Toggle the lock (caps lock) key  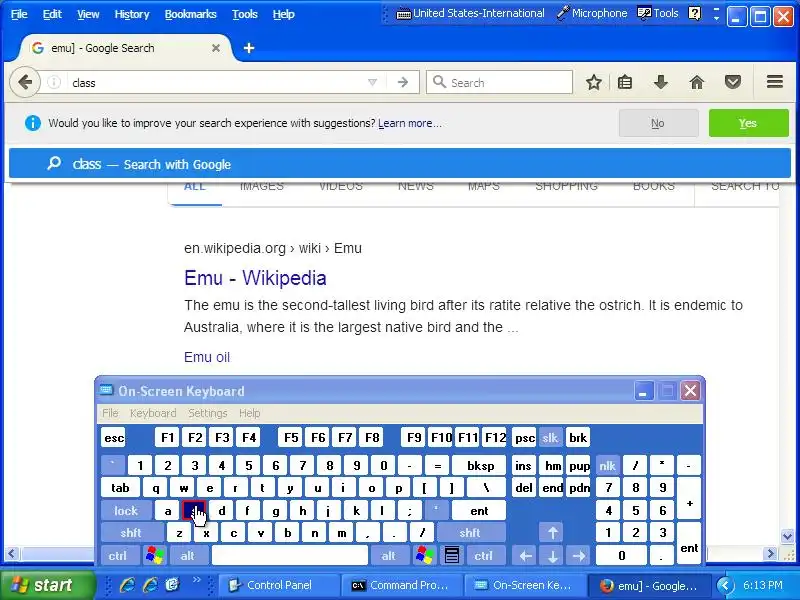pyautogui.click(x=126, y=510)
